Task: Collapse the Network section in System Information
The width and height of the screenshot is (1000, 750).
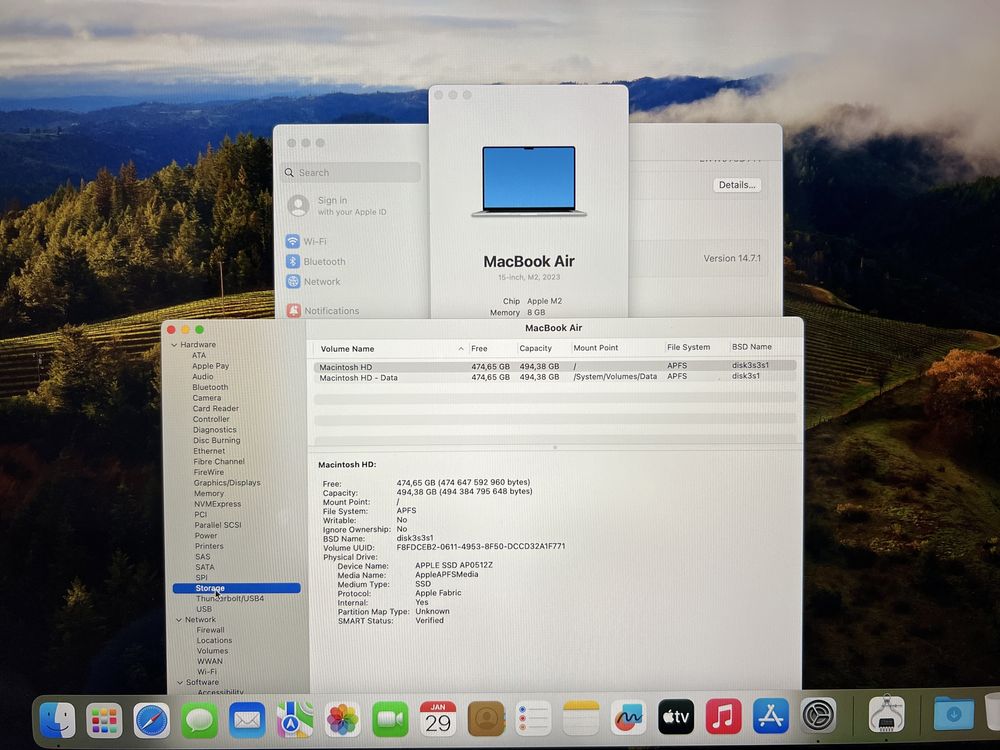Action: point(179,620)
